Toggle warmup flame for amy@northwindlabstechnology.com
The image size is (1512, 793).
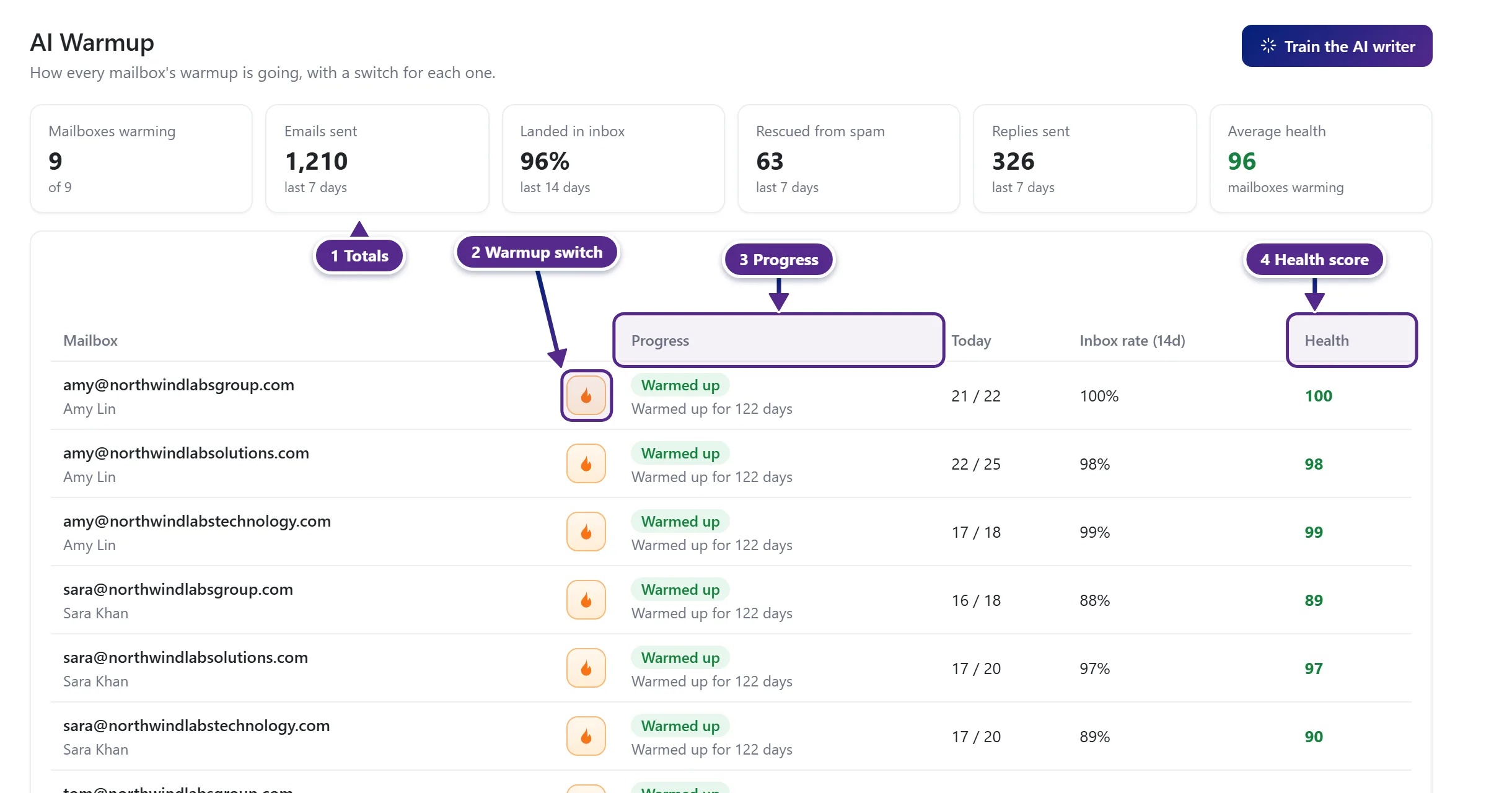(586, 532)
